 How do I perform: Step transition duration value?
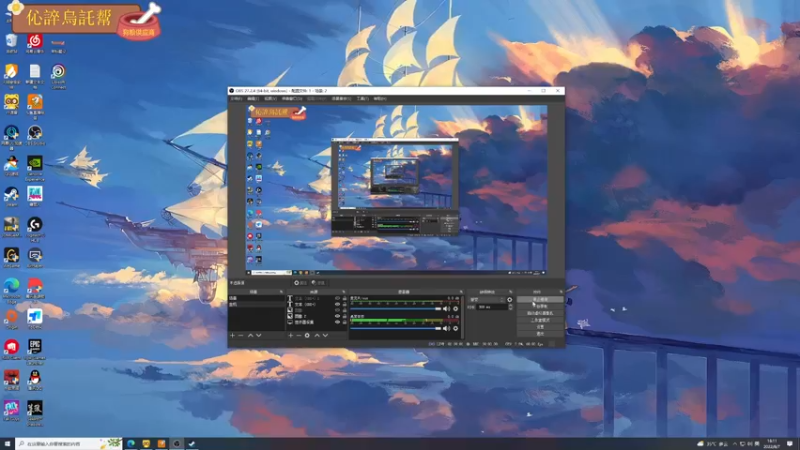click(510, 307)
